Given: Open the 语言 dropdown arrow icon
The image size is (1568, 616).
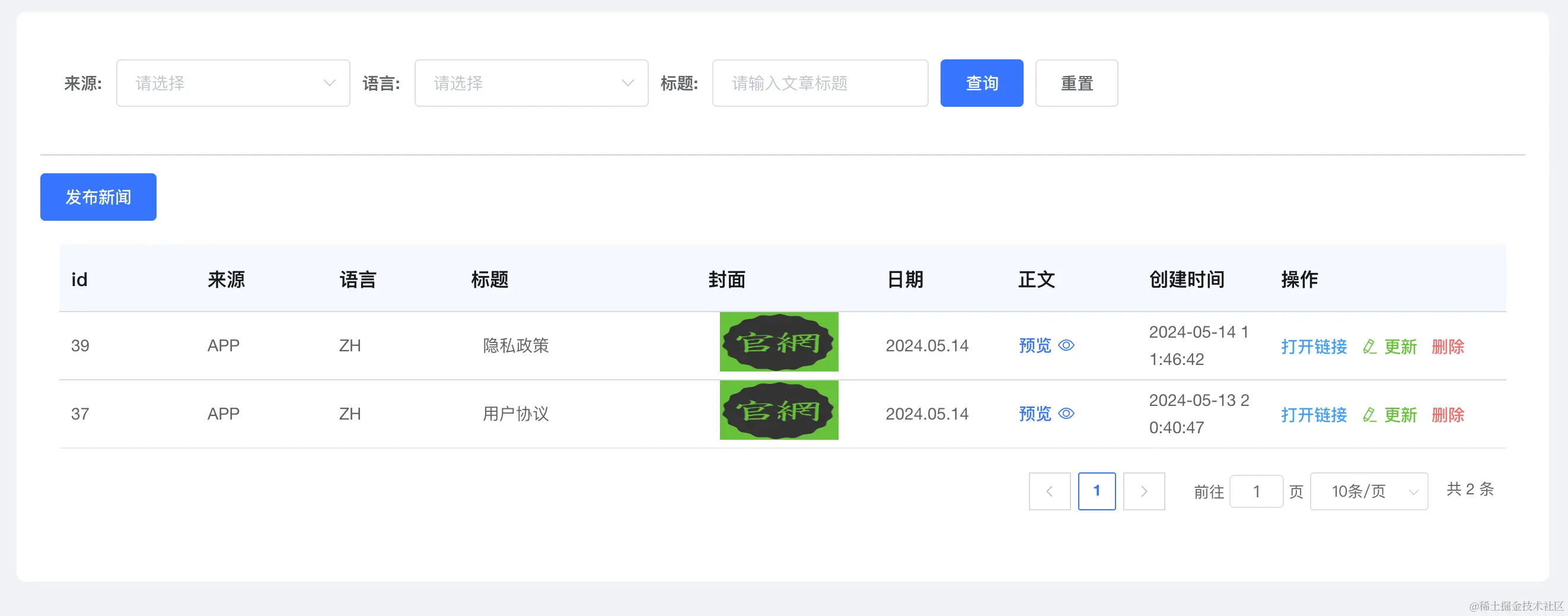Looking at the screenshot, I should pyautogui.click(x=627, y=83).
